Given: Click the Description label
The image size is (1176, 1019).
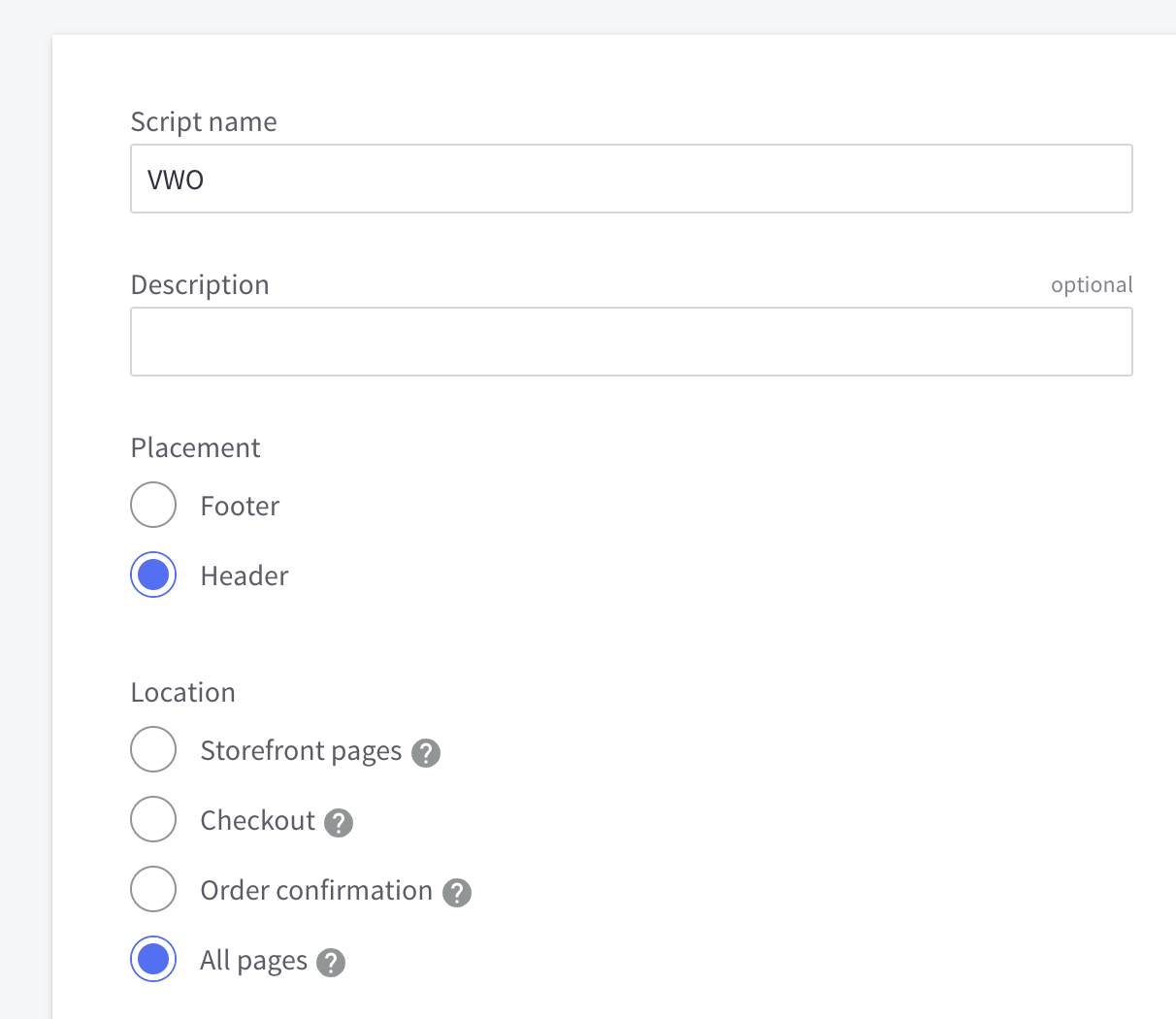Looking at the screenshot, I should coord(200,285).
